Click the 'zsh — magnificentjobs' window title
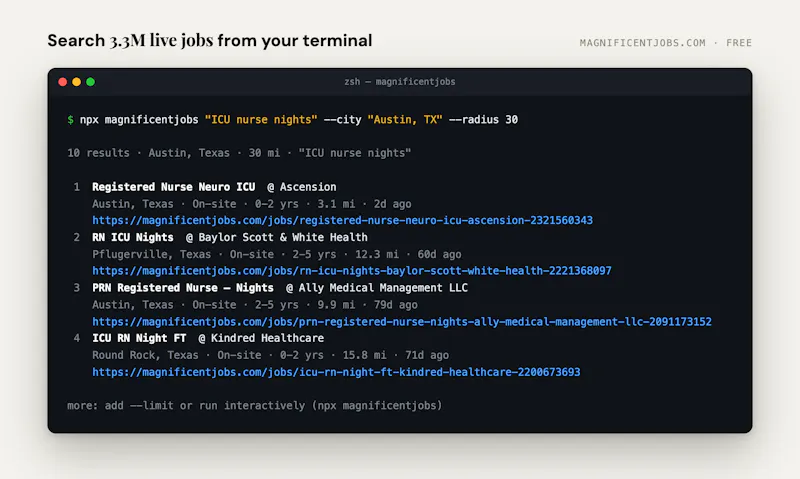 tap(399, 82)
